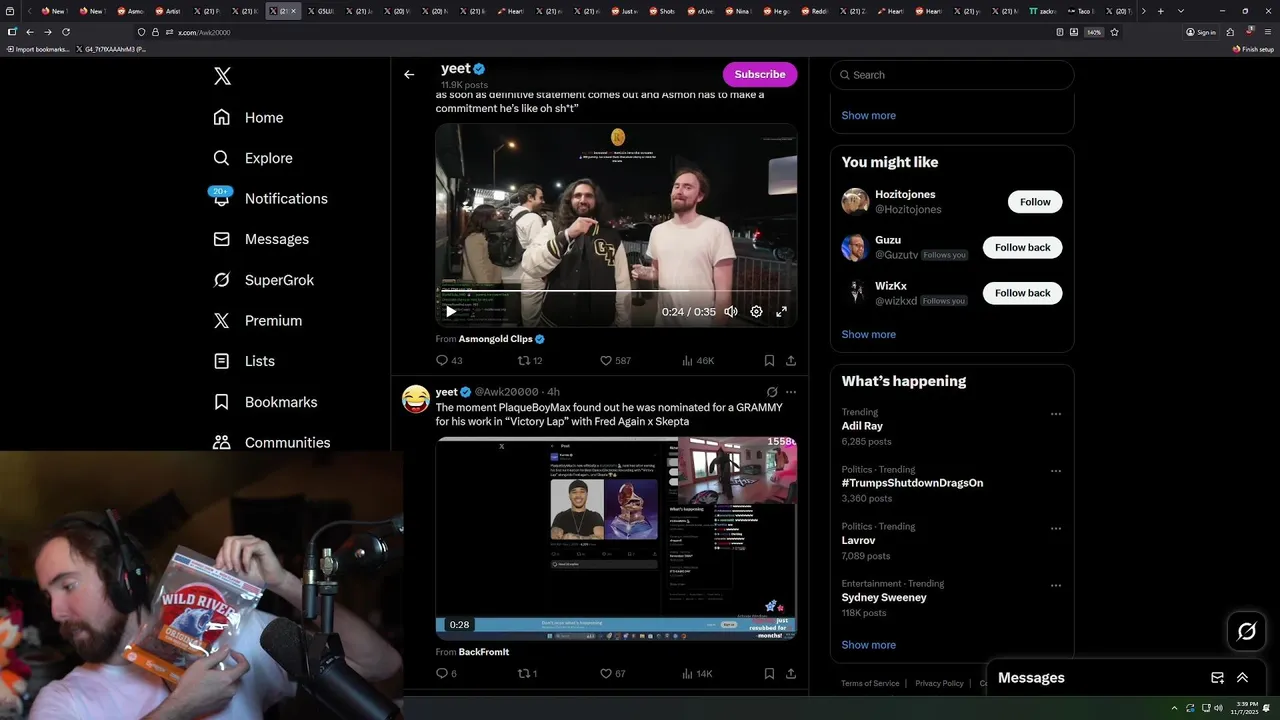Play the PlaqueBoyMax GRAMMY video
Image resolution: width=1280 pixels, height=720 pixels.
pos(616,538)
